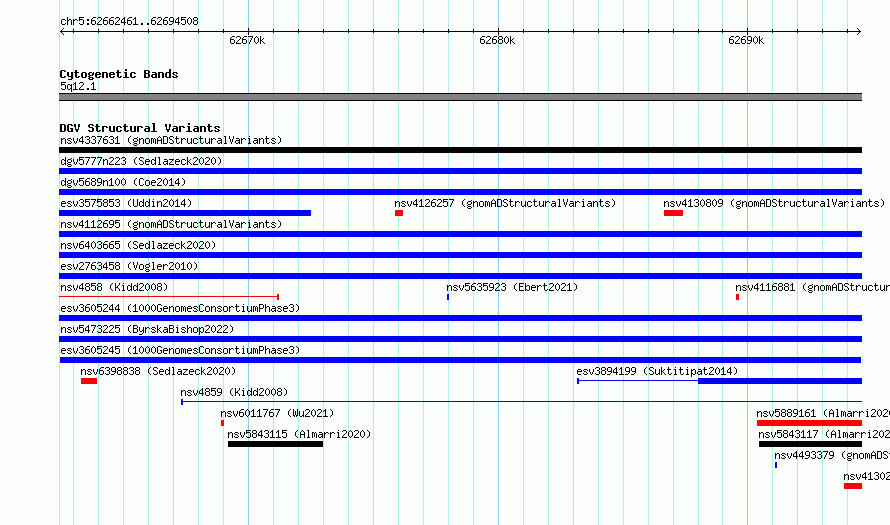This screenshot has height=525, width=890.
Task: Click the small red nsv6011767 marker
Action: [x=222, y=423]
